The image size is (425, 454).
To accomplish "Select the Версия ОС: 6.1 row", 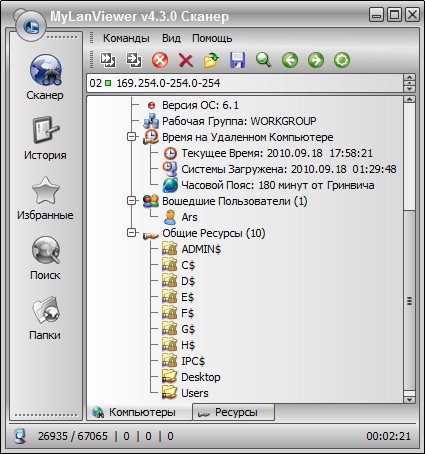I will pos(200,105).
